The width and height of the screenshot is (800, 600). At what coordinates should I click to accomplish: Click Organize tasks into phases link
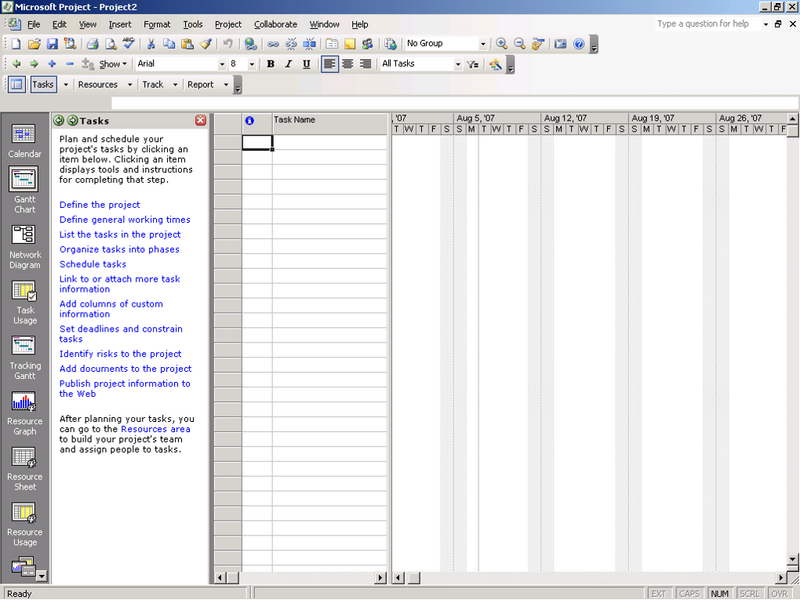click(119, 249)
